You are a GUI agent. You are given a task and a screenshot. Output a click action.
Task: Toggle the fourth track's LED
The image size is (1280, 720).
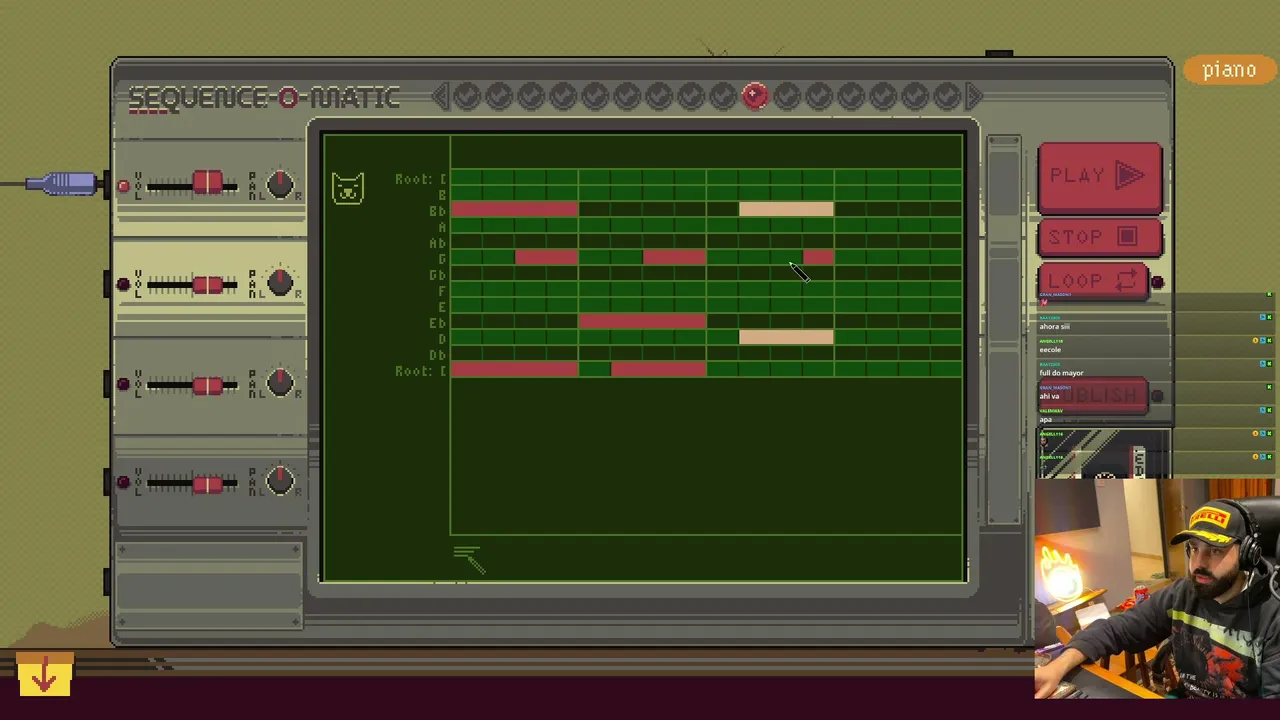pyautogui.click(x=123, y=483)
